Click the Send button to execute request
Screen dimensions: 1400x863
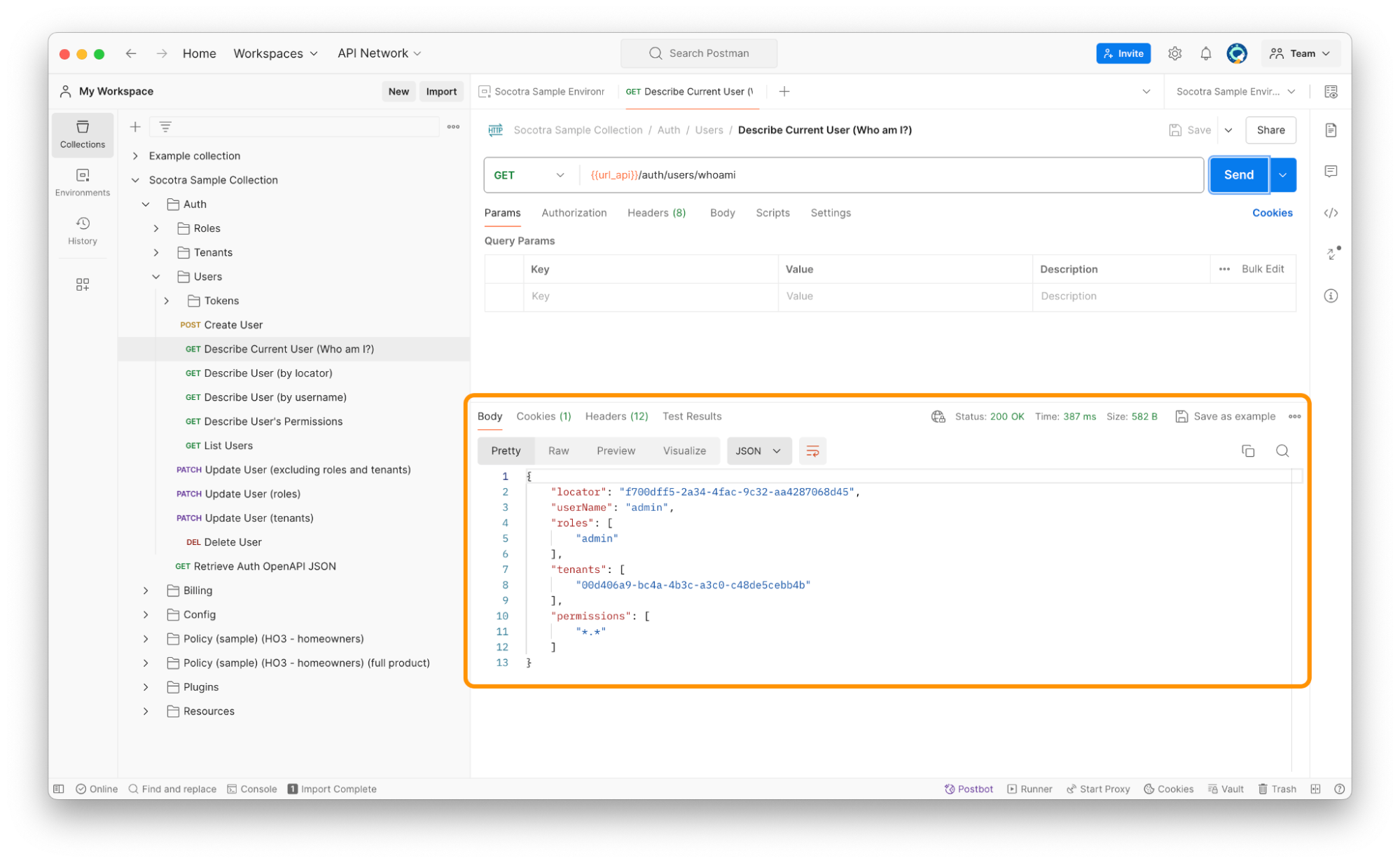(x=1239, y=175)
